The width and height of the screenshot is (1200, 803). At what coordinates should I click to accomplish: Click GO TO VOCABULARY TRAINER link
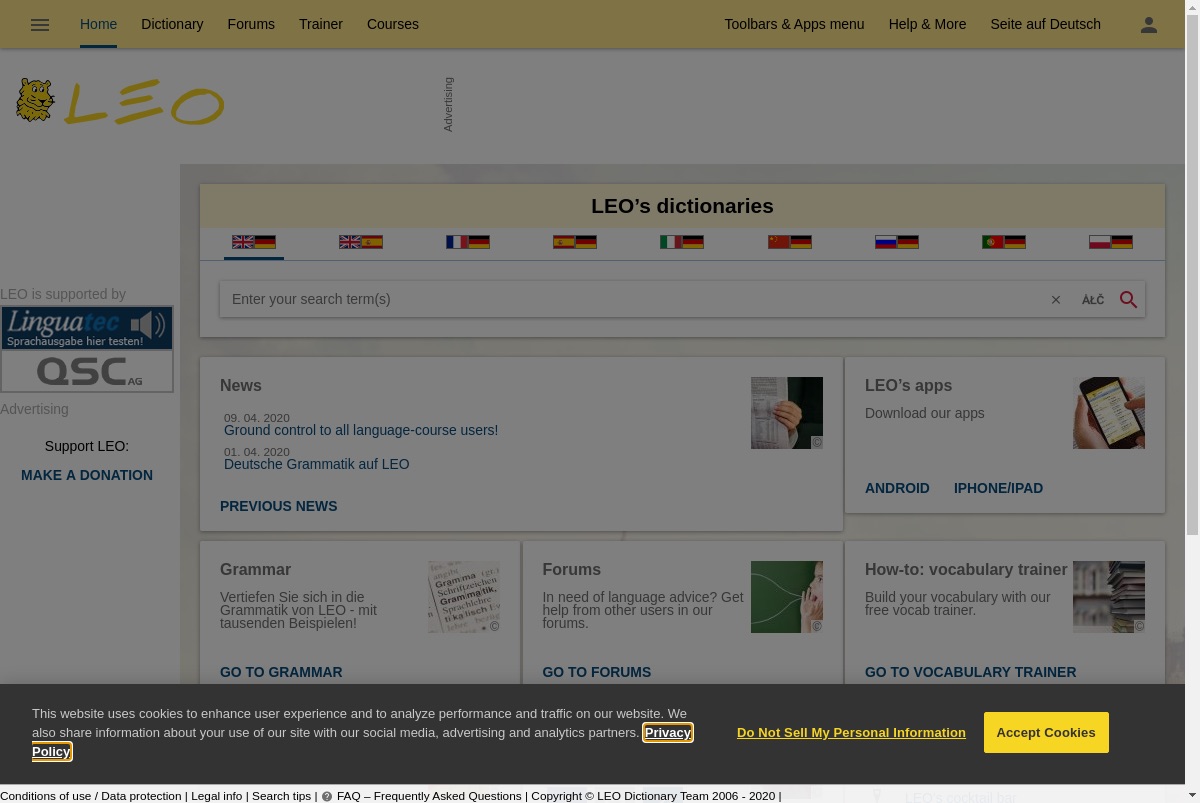pyautogui.click(x=970, y=672)
